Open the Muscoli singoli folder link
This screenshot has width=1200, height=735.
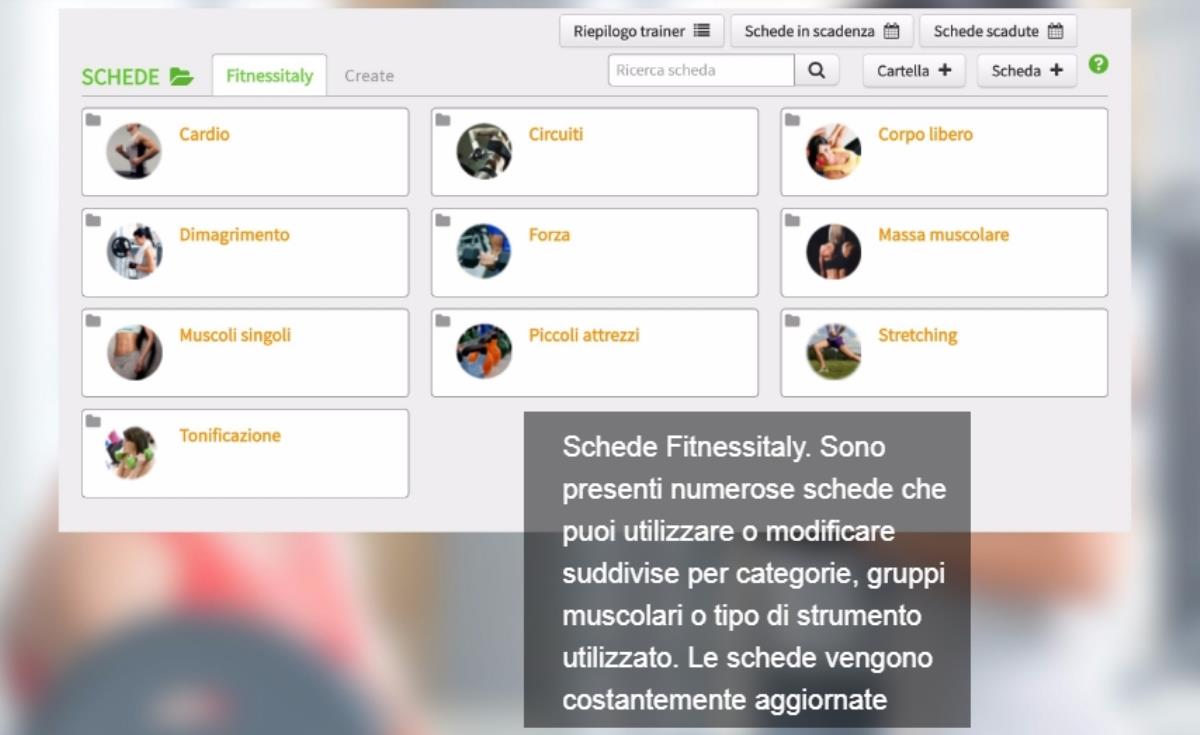click(x=235, y=335)
